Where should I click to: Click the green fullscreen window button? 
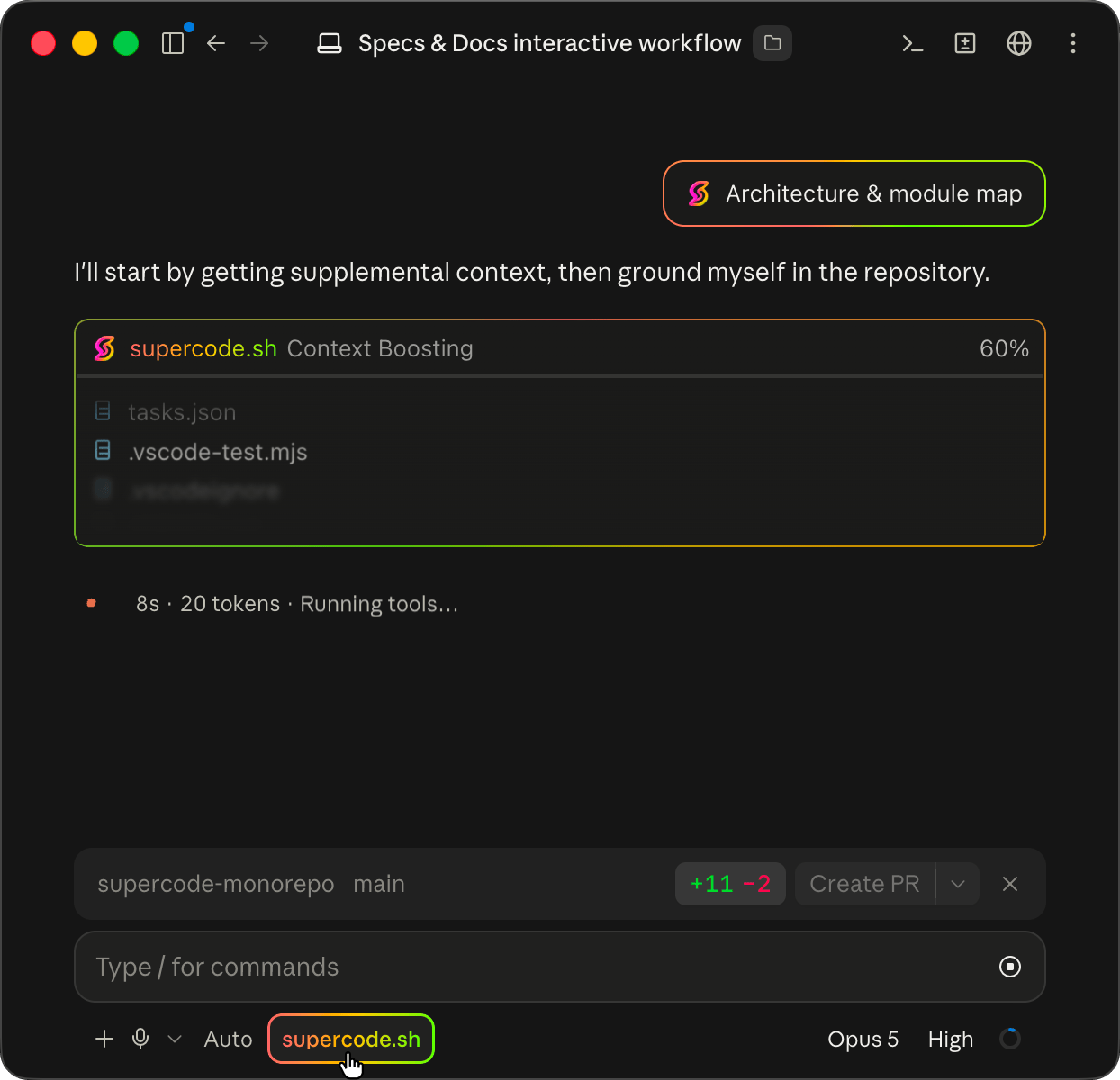126,43
